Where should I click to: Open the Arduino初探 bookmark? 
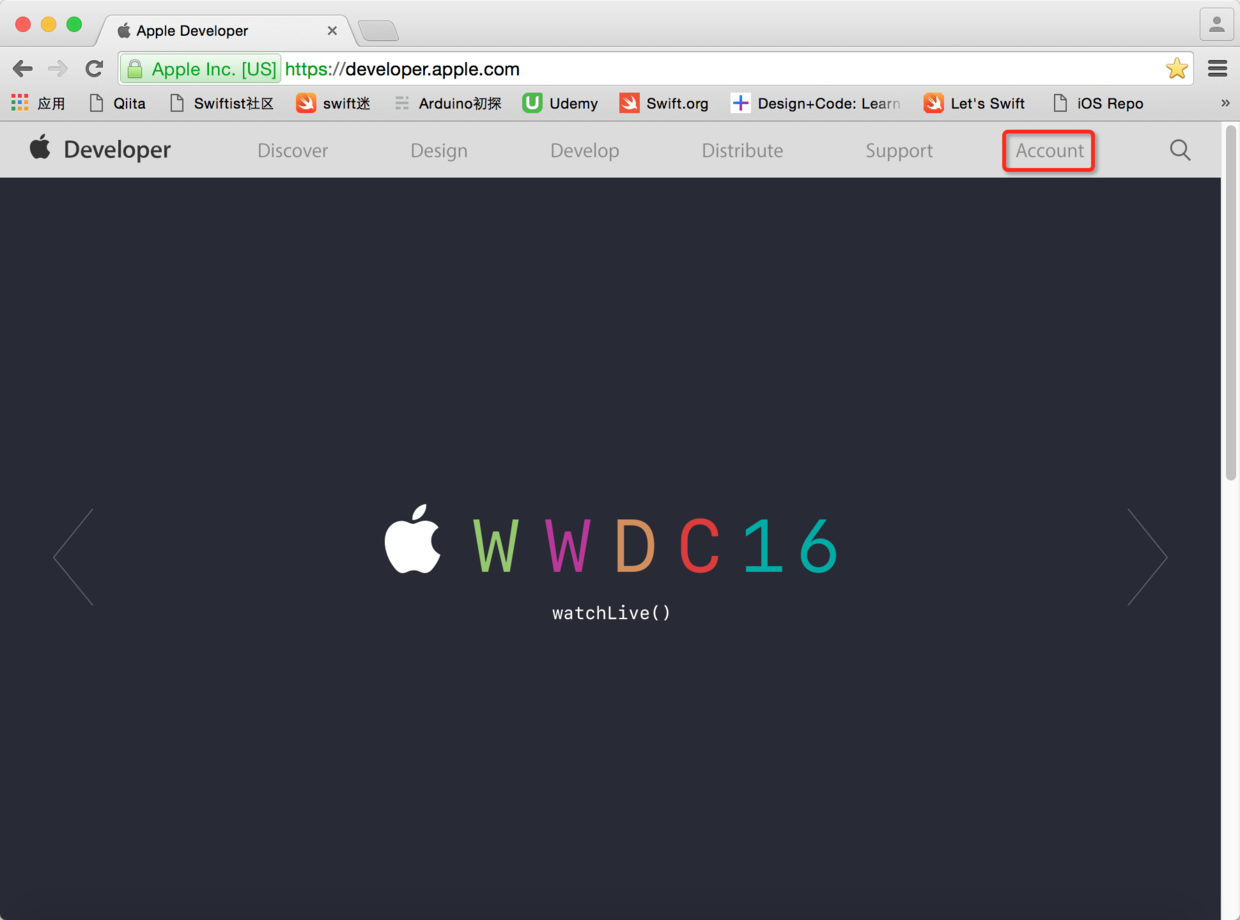point(447,103)
